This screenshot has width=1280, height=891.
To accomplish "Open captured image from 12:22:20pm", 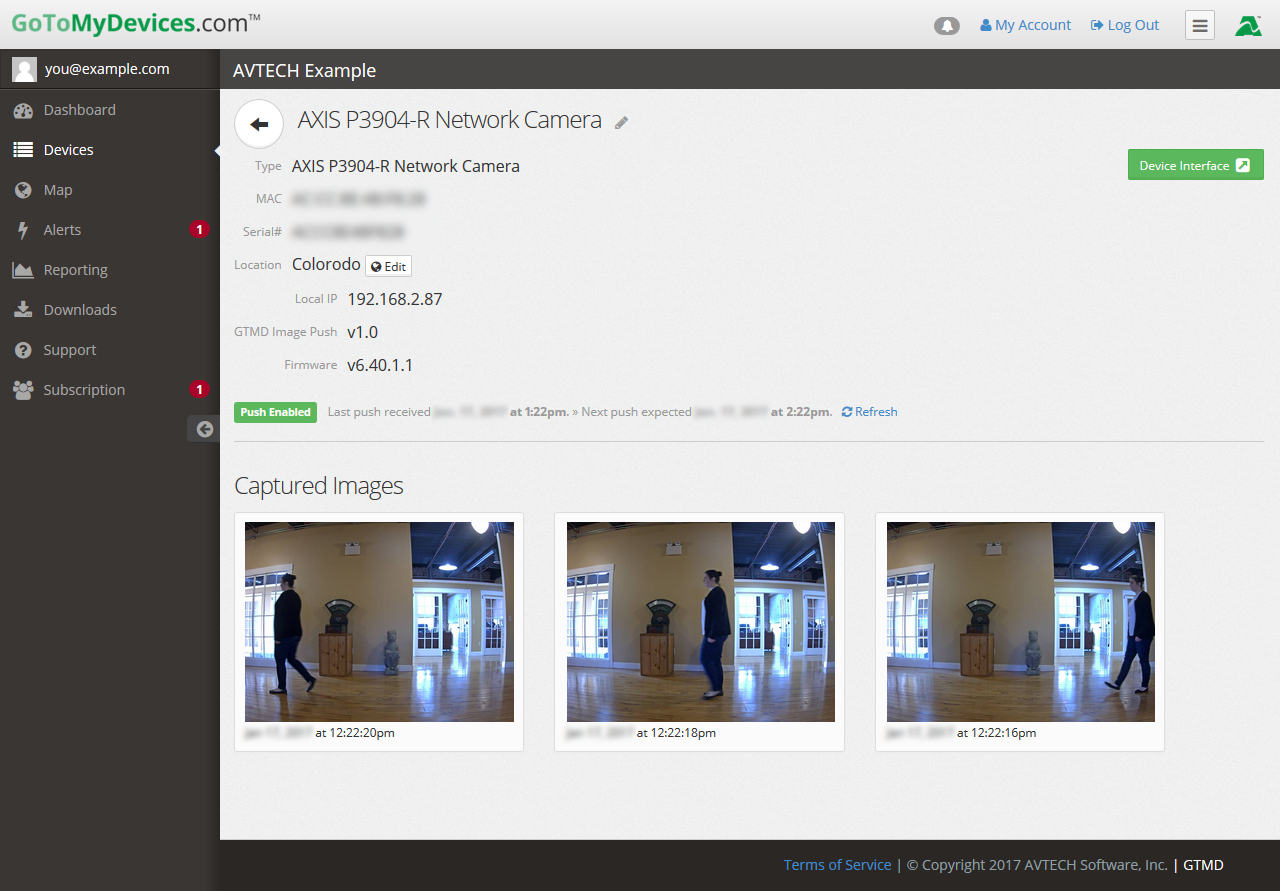I will click(379, 621).
